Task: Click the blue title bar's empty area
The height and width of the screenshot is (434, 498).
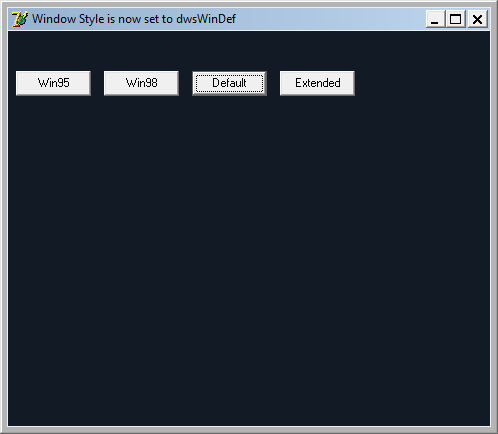Action: [330, 19]
